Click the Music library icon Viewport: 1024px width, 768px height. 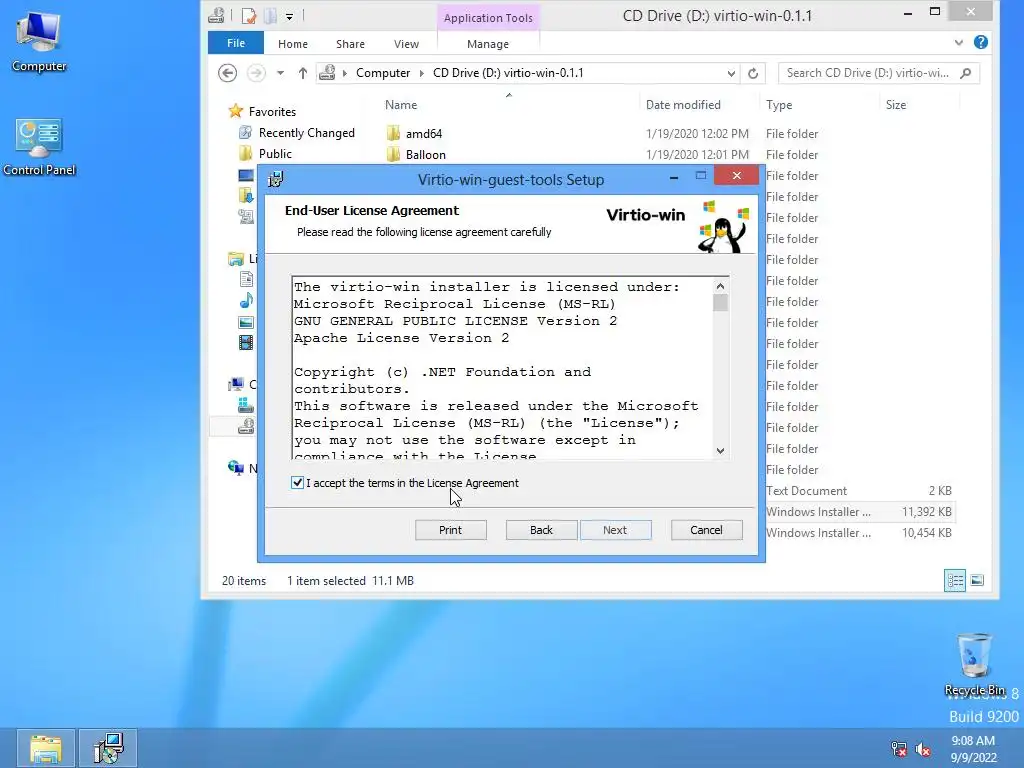(x=246, y=300)
